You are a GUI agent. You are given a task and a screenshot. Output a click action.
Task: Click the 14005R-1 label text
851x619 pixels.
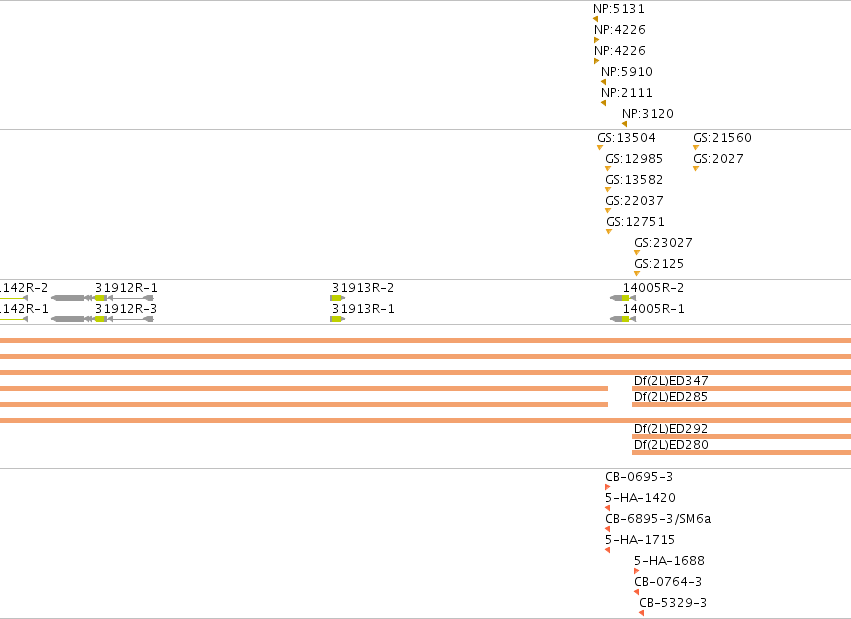click(653, 309)
